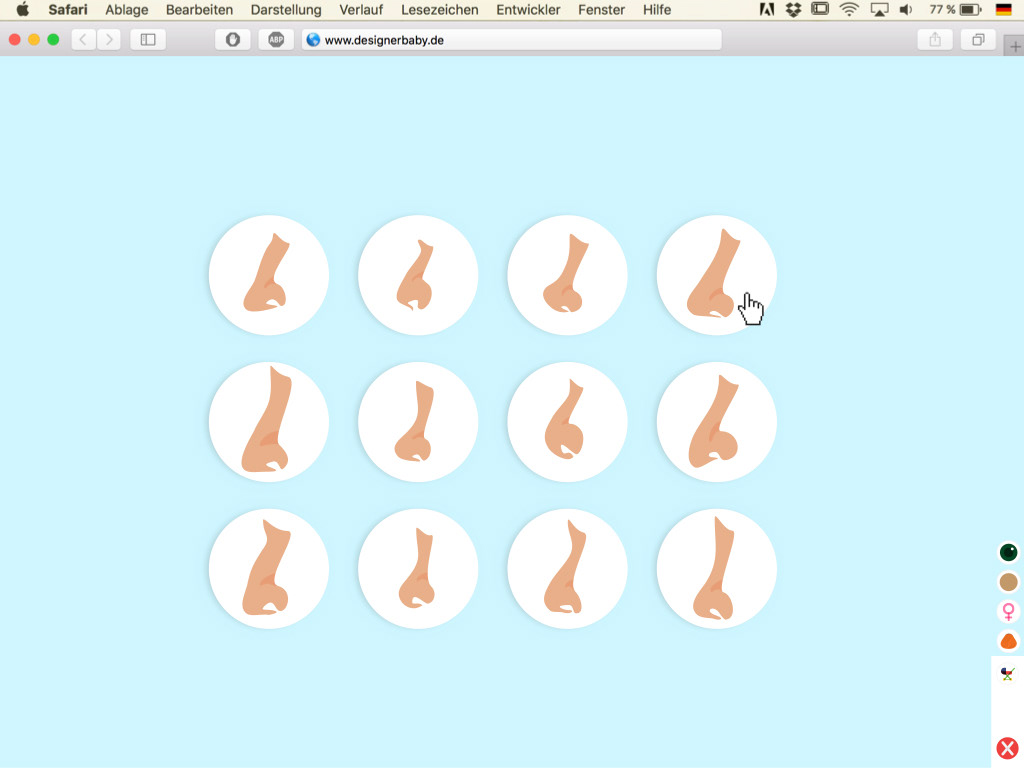The height and width of the screenshot is (768, 1024).
Task: Add a new tab with plus button
Action: (1014, 46)
